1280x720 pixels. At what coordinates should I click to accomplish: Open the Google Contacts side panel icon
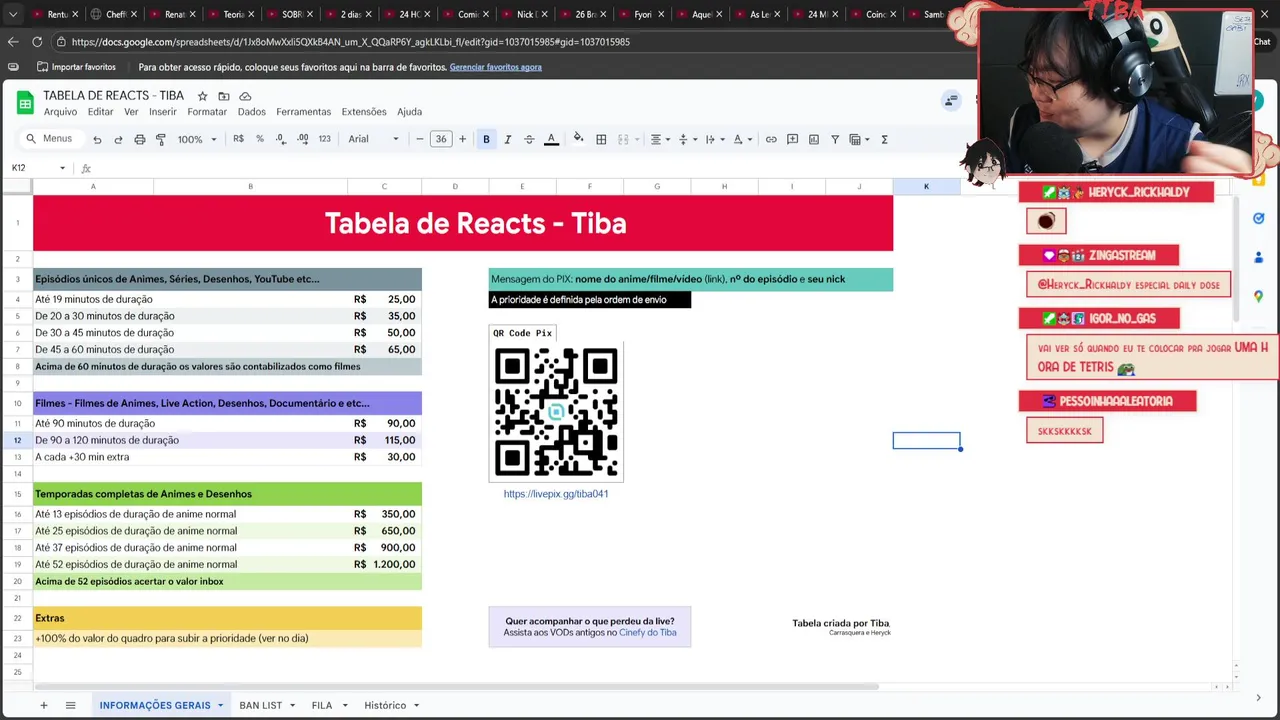tap(1258, 257)
